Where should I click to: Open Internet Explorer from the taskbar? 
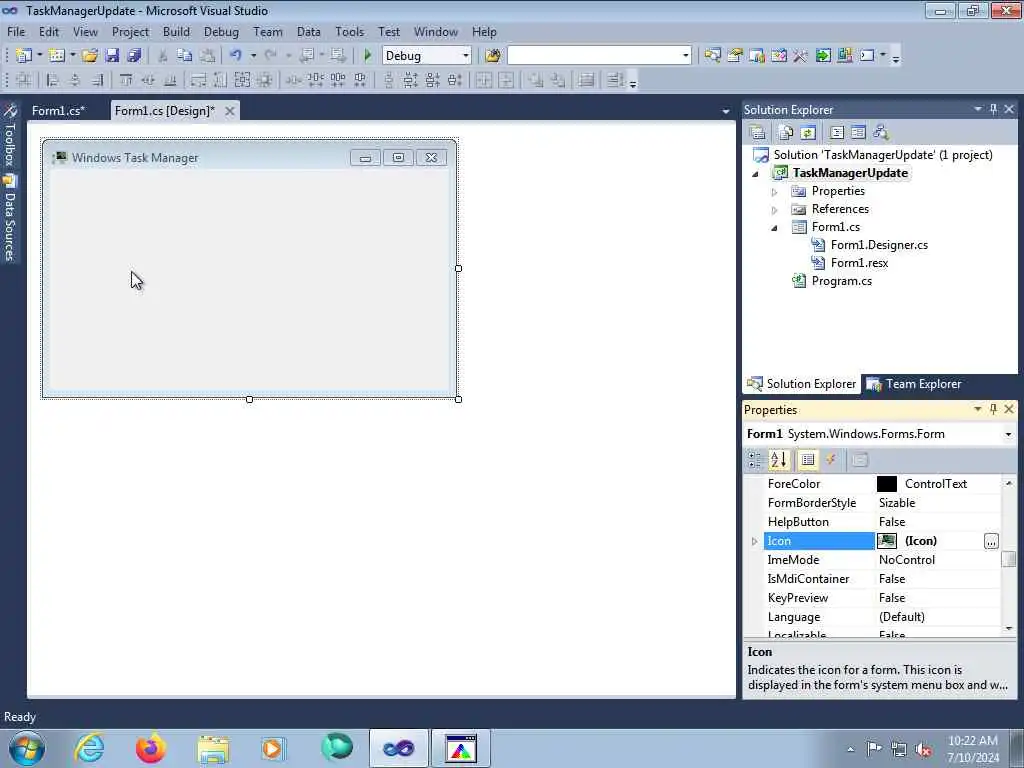click(x=89, y=748)
